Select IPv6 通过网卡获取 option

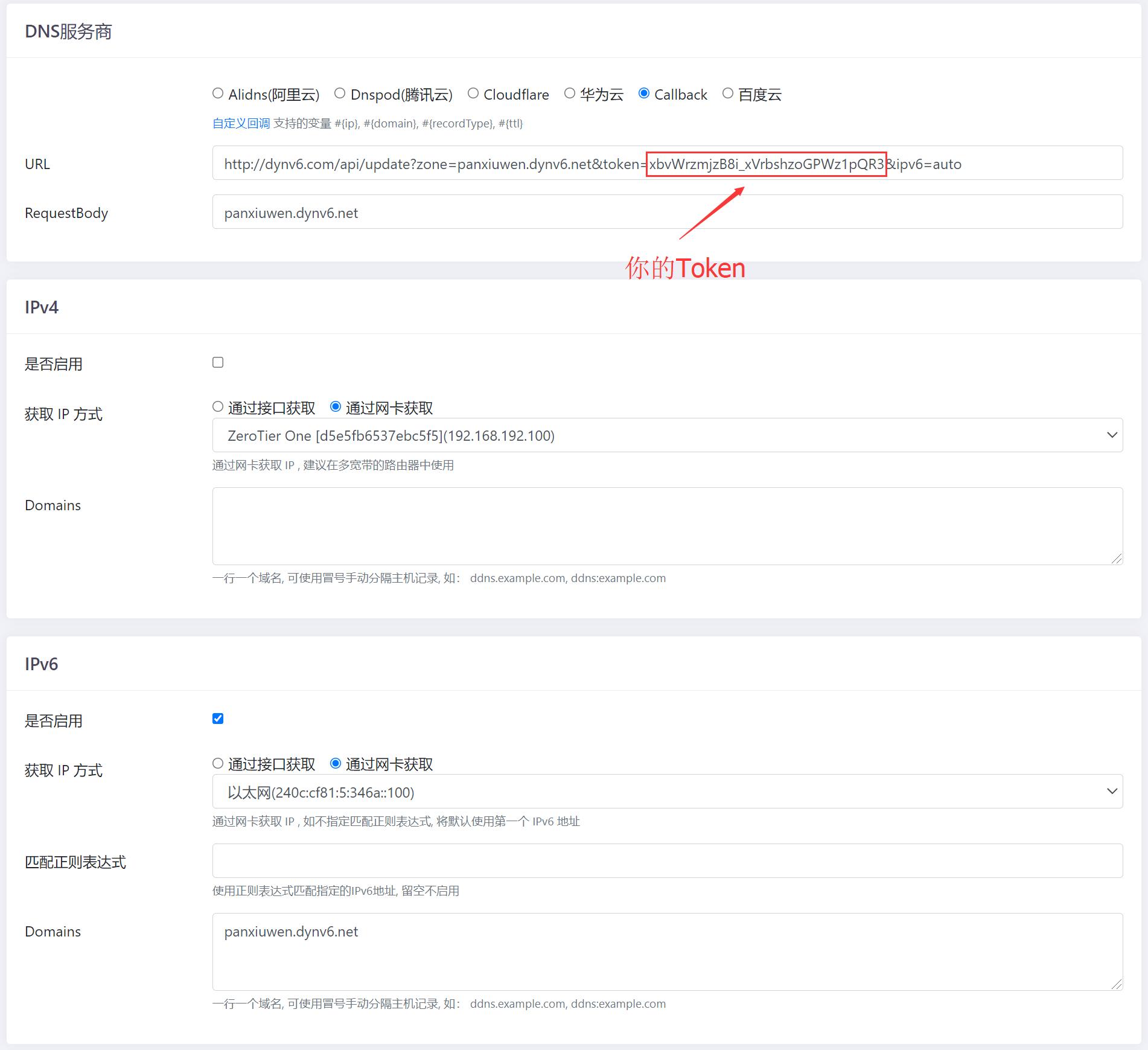(336, 764)
